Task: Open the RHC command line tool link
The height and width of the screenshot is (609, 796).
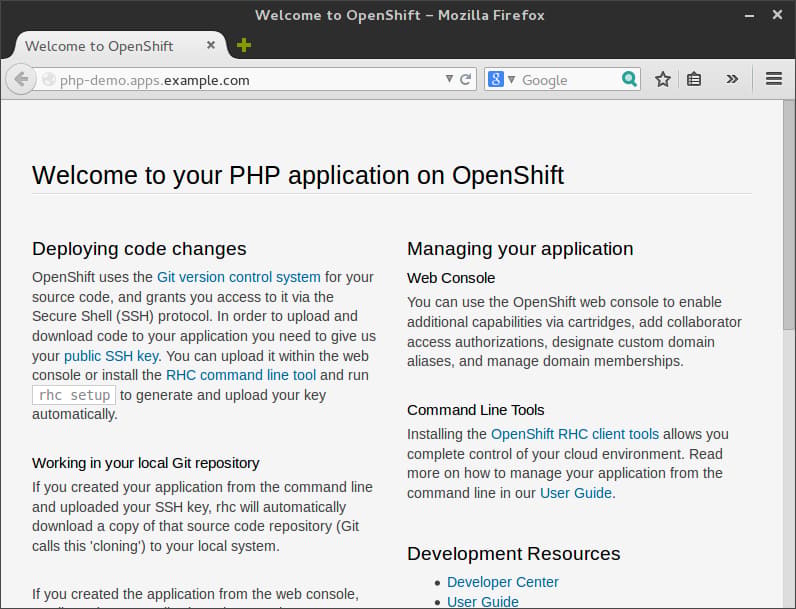Action: pos(241,375)
